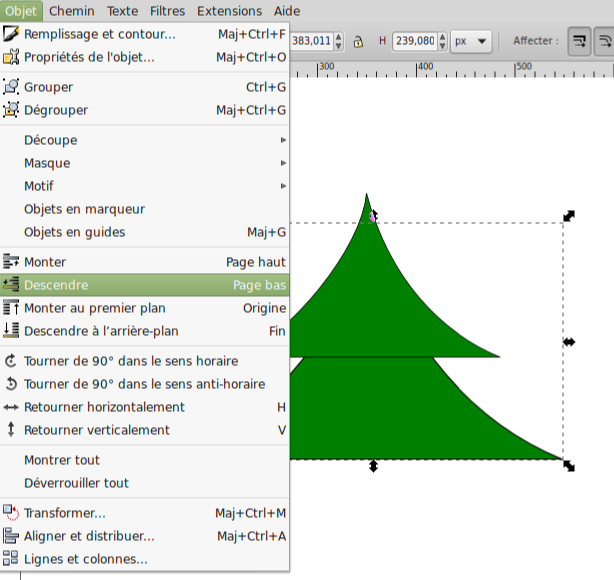Image resolution: width=614 pixels, height=580 pixels.
Task: Click the Maj+Ctrl+M shortcut text
Action: pos(251,513)
